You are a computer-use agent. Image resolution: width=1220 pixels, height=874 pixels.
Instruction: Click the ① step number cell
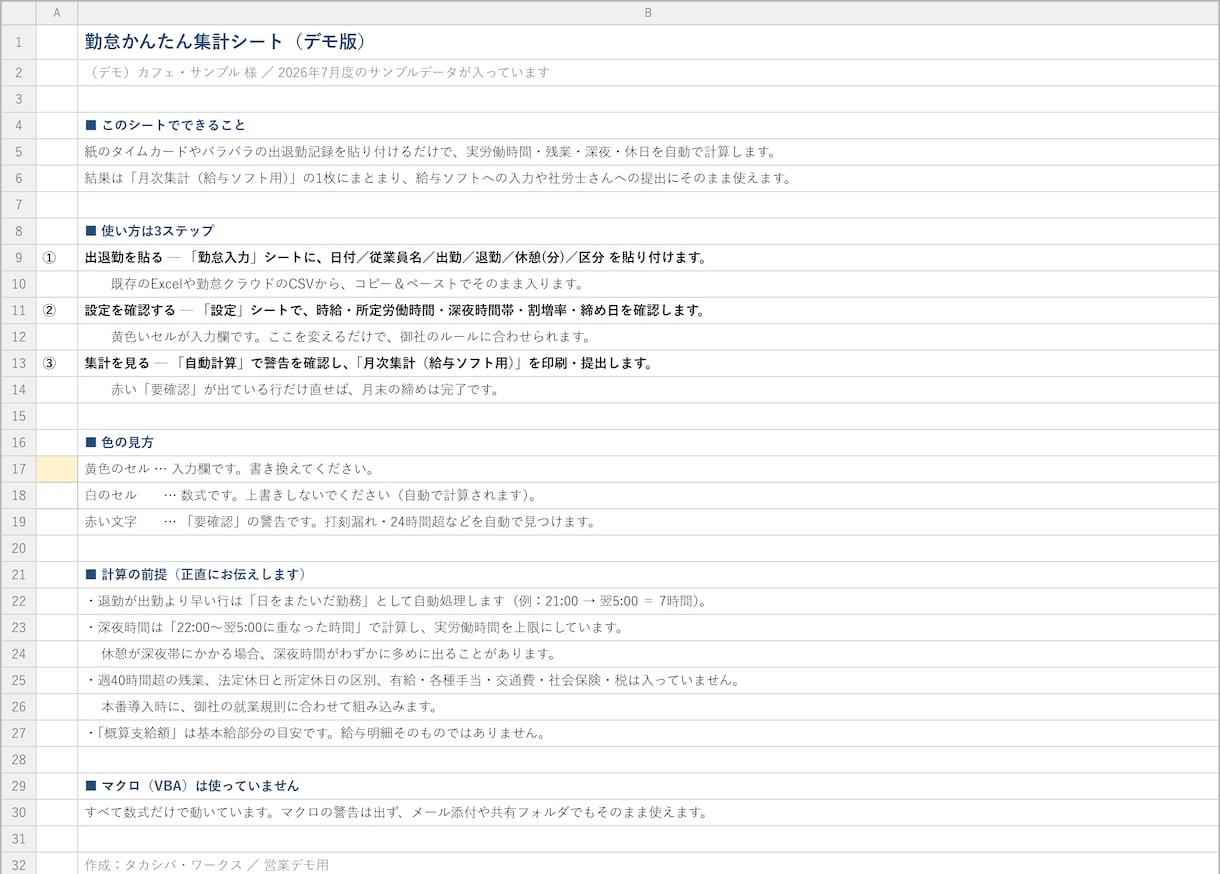coord(56,257)
